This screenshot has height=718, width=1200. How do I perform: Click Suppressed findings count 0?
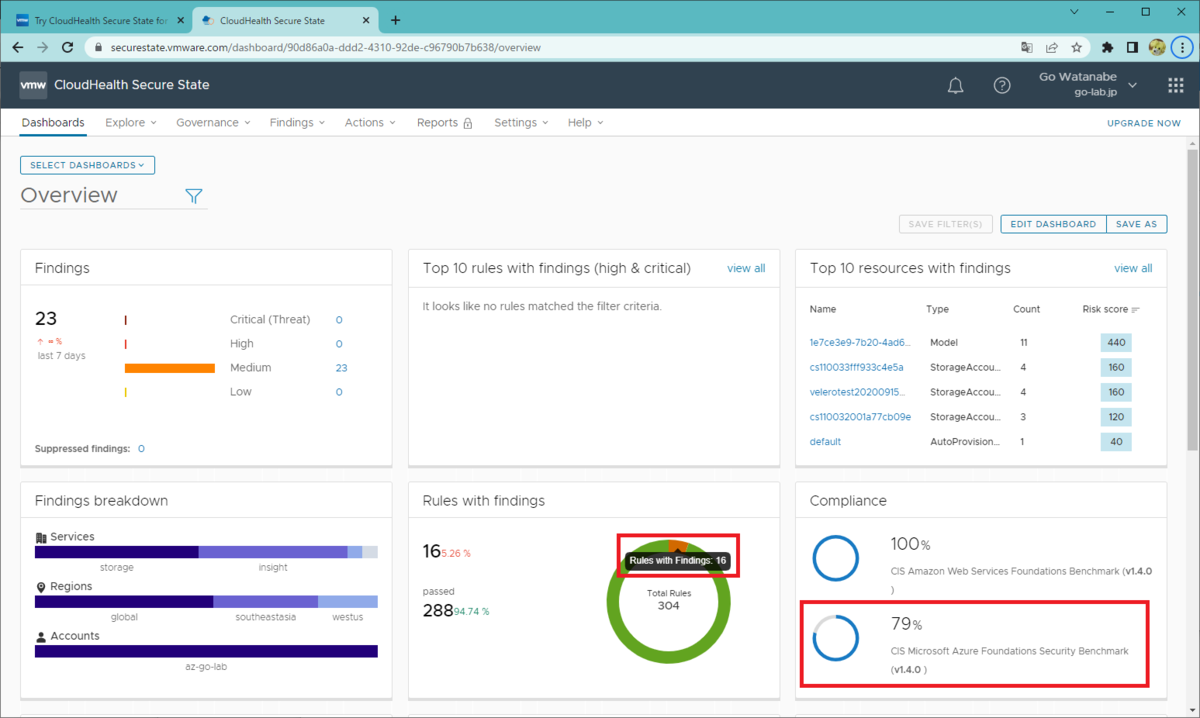pyautogui.click(x=141, y=449)
